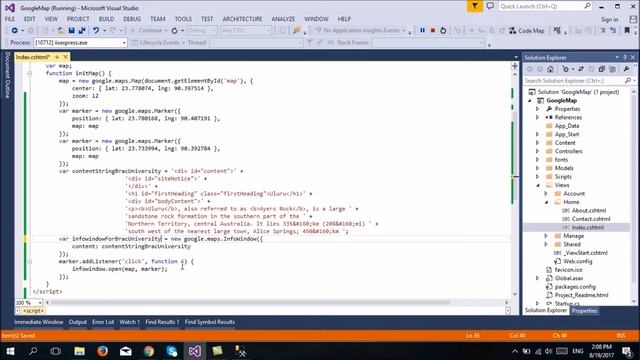The width and height of the screenshot is (640, 360).
Task: Launch Firefox from the taskbar
Action: point(102,351)
